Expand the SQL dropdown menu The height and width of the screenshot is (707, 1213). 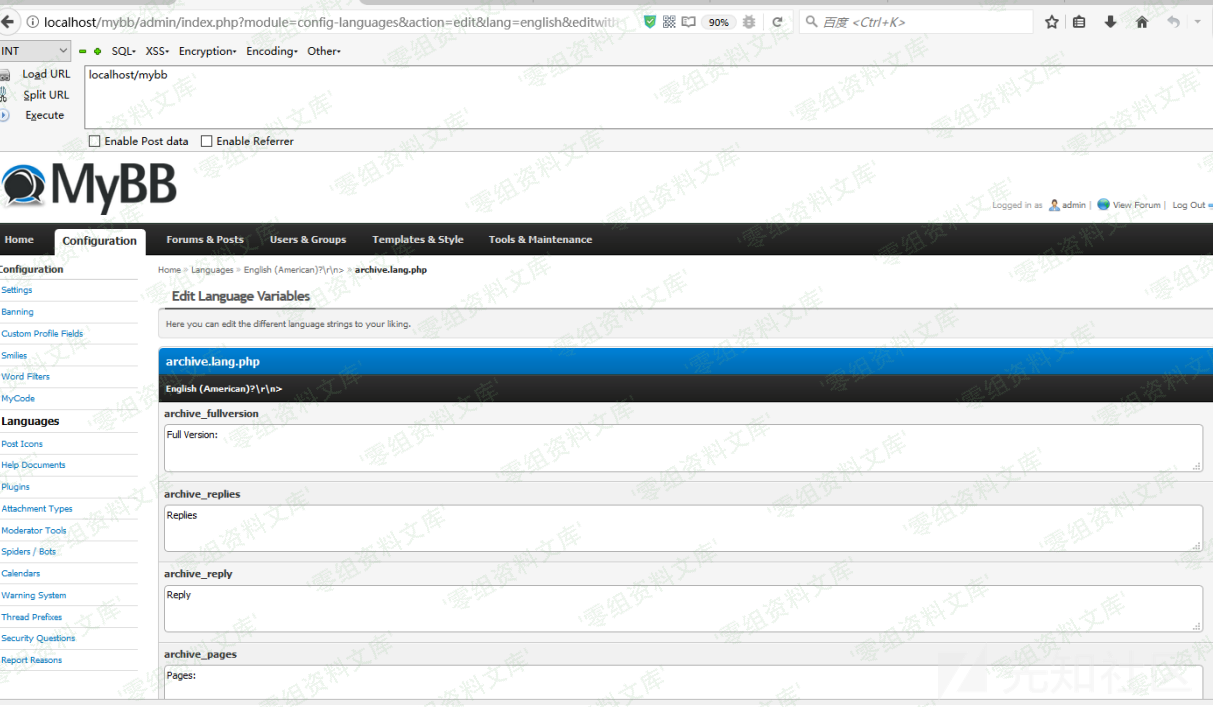click(124, 51)
